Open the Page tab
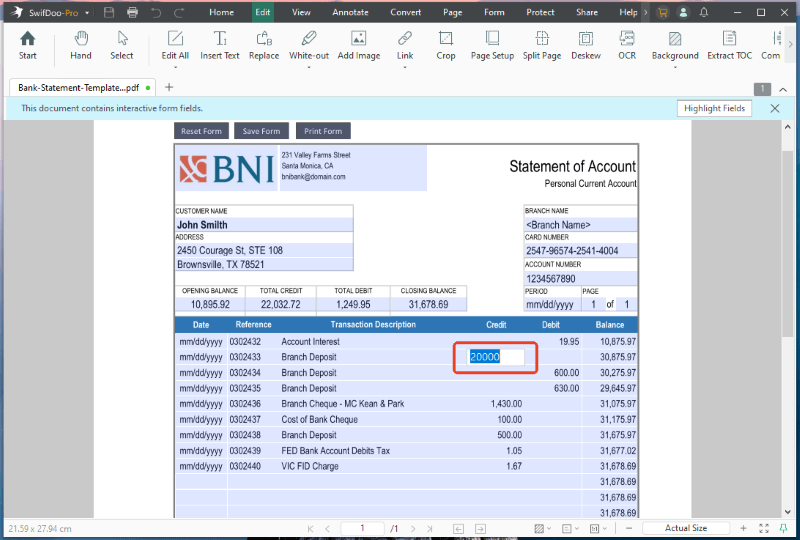The width and height of the screenshot is (800, 540). (453, 12)
